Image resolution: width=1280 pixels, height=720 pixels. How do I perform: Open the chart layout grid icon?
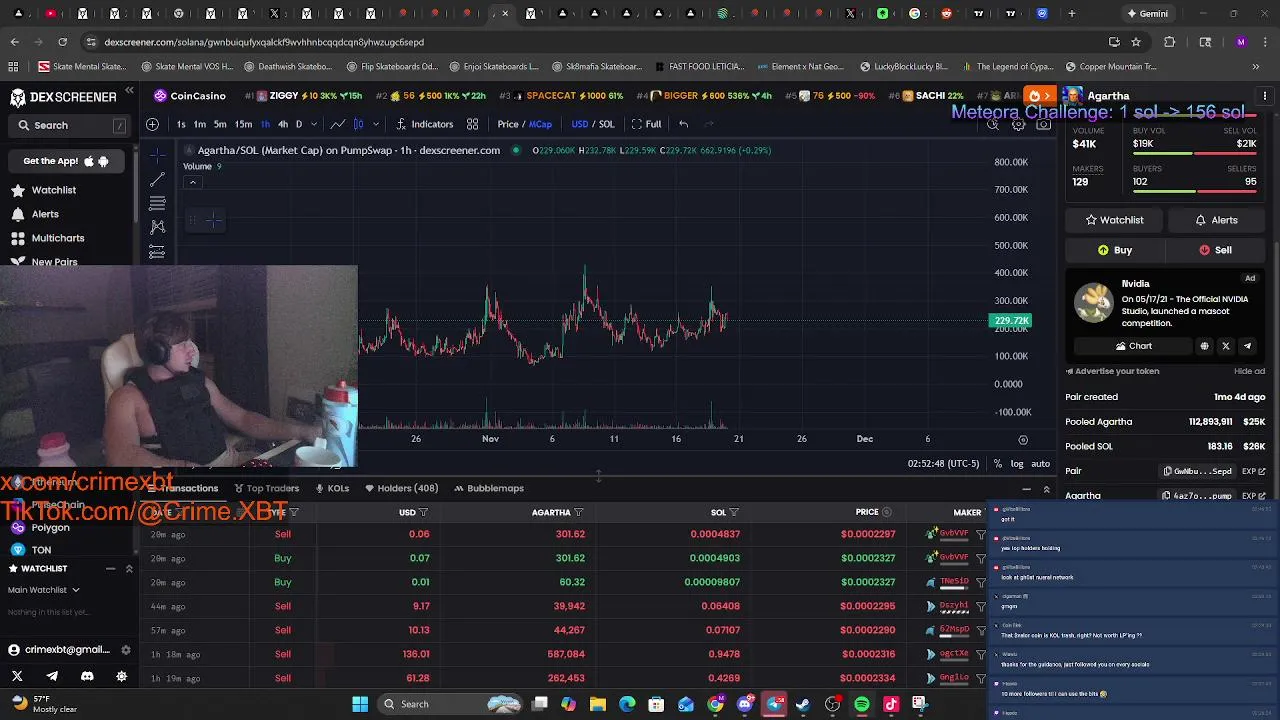(x=472, y=124)
